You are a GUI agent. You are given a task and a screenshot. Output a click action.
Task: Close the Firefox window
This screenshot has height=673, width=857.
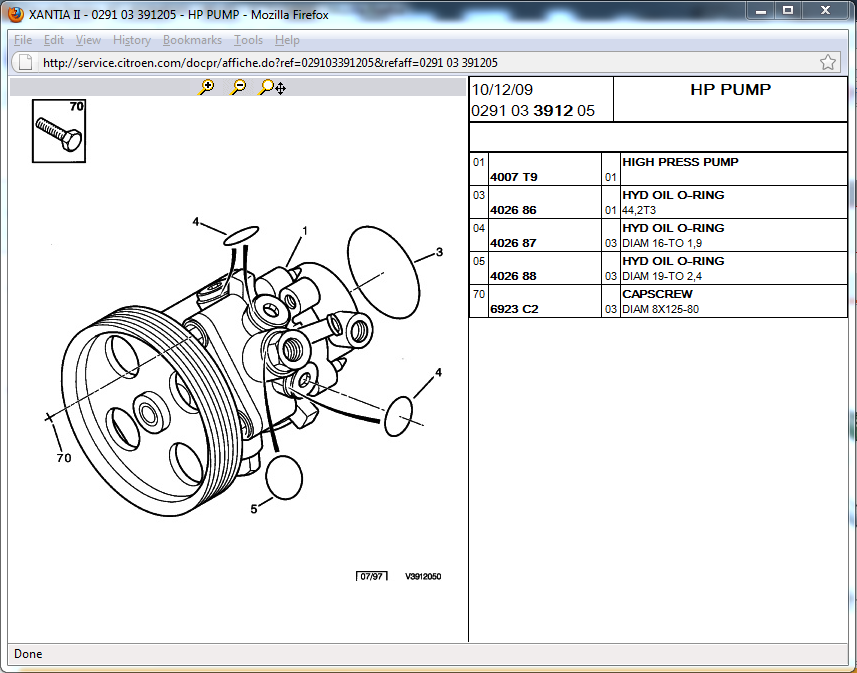(825, 10)
